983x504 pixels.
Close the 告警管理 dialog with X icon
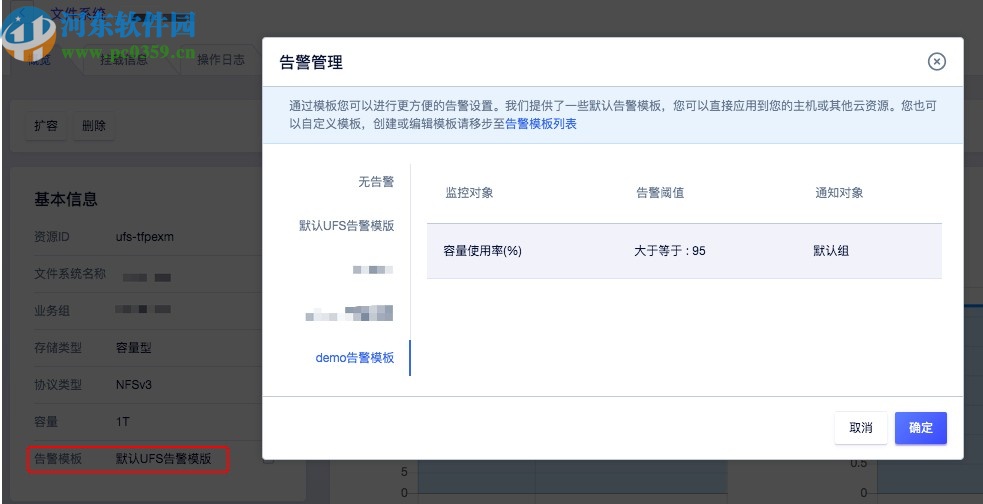(x=936, y=61)
